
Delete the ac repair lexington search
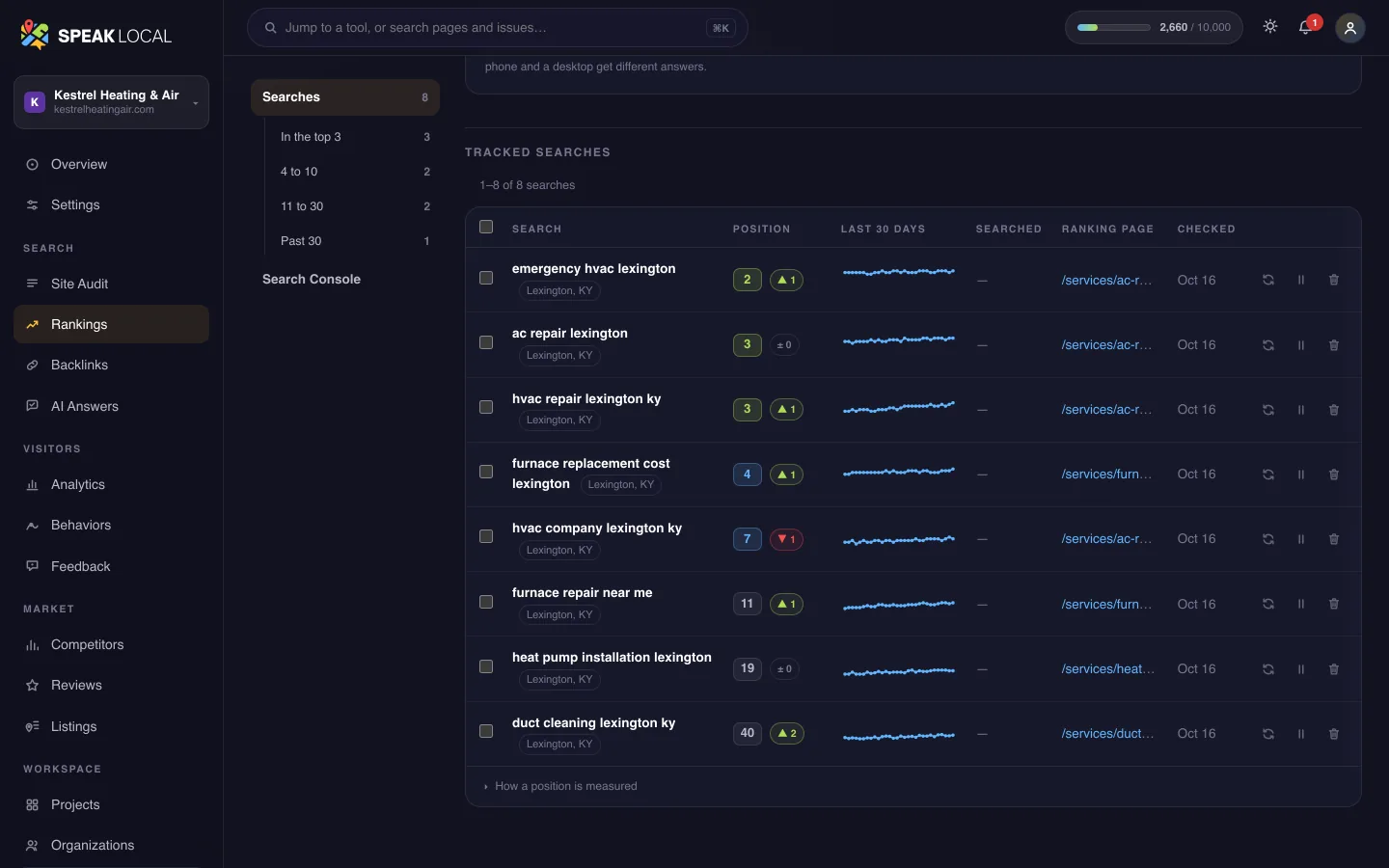(1334, 344)
